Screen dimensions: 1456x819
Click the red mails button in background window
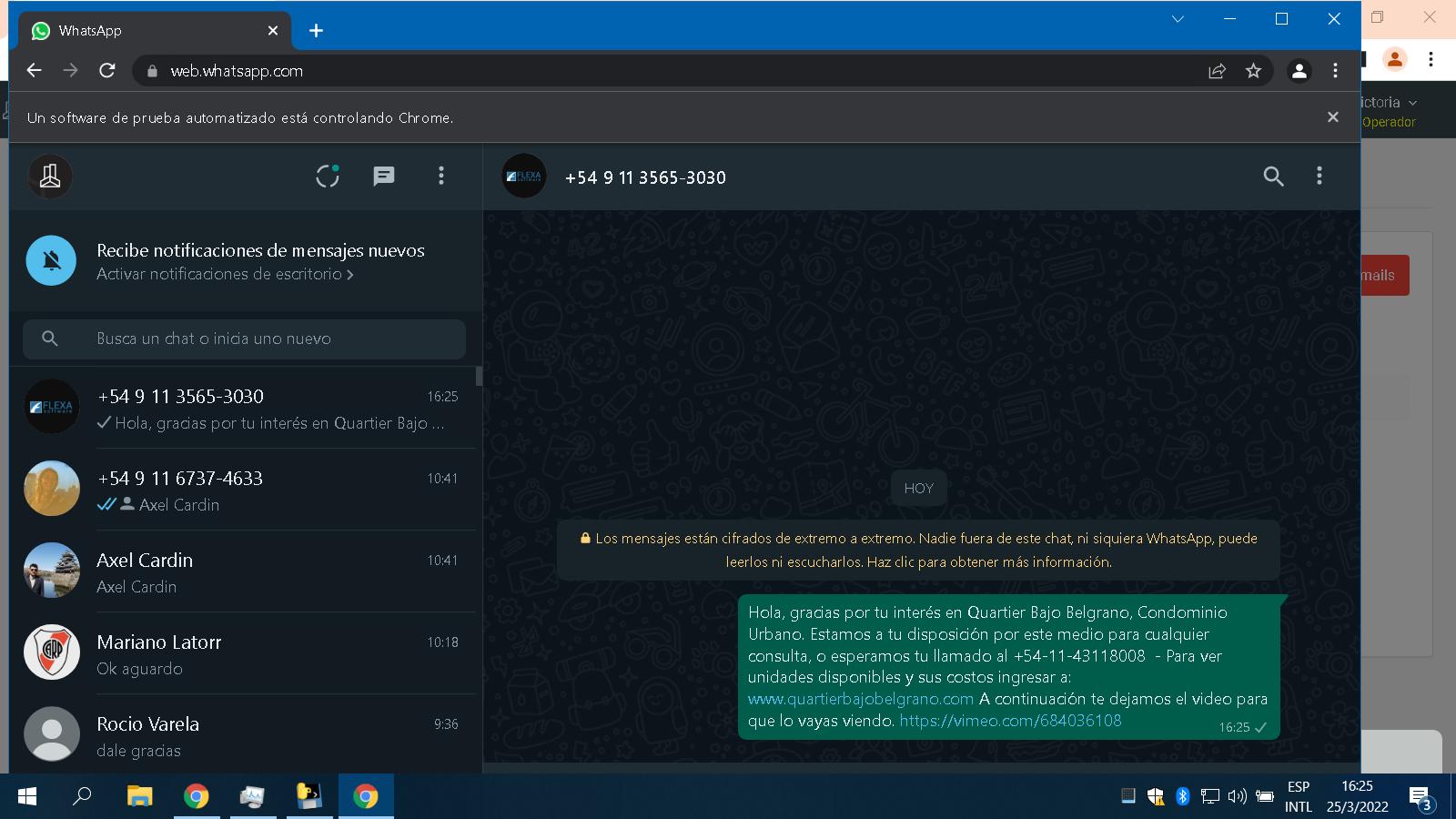click(x=1384, y=275)
